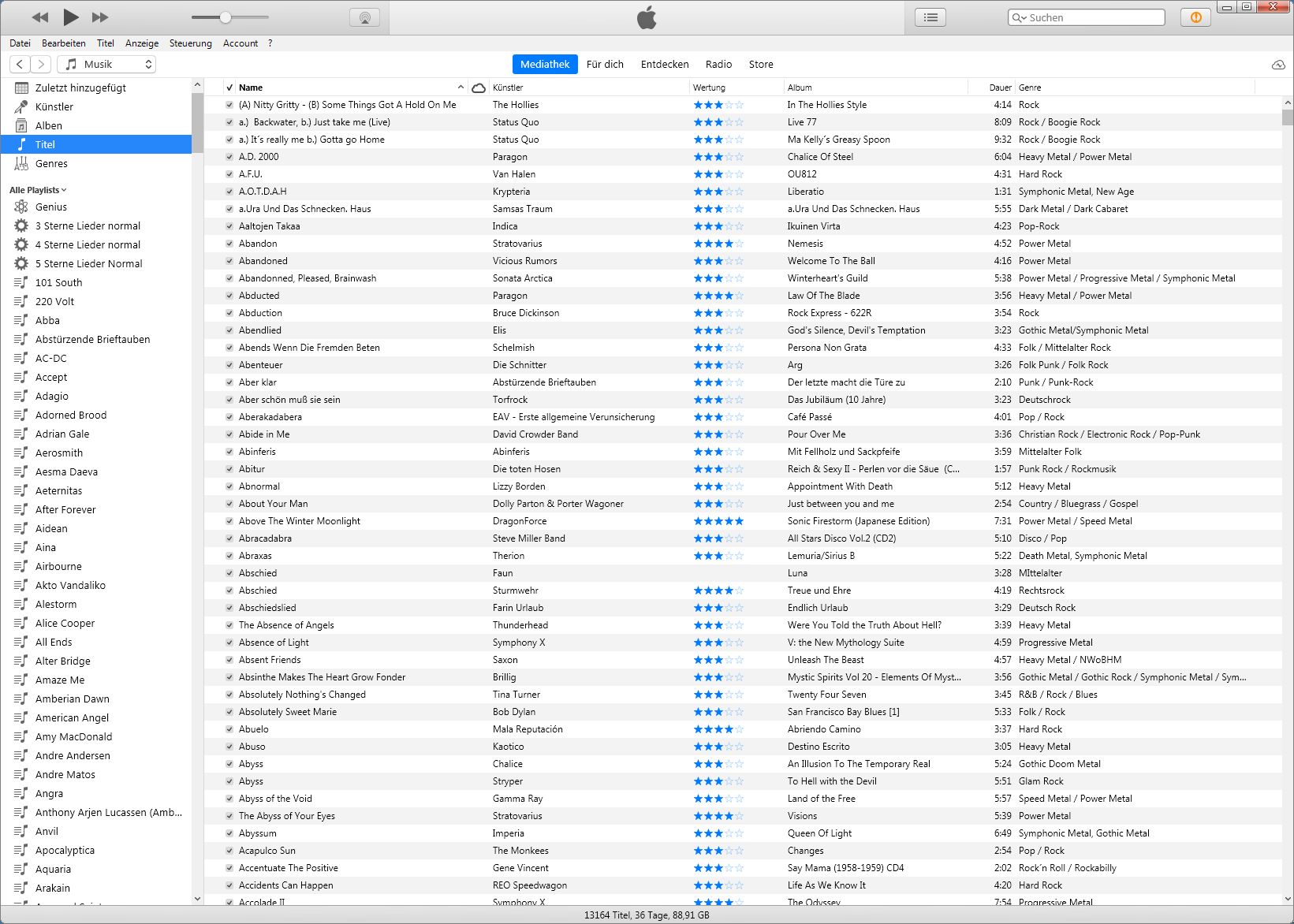Select Titel view in sidebar
This screenshot has height=924, width=1294.
coord(96,144)
